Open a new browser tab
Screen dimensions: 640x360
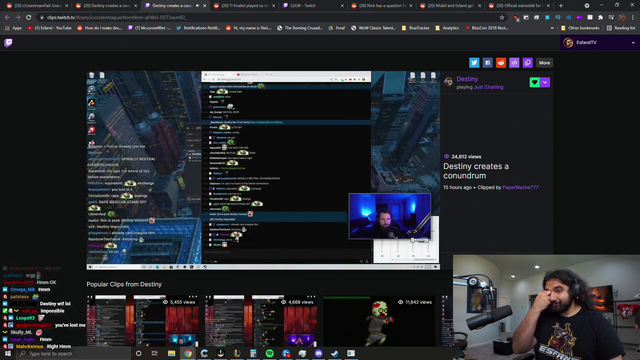pos(560,6)
